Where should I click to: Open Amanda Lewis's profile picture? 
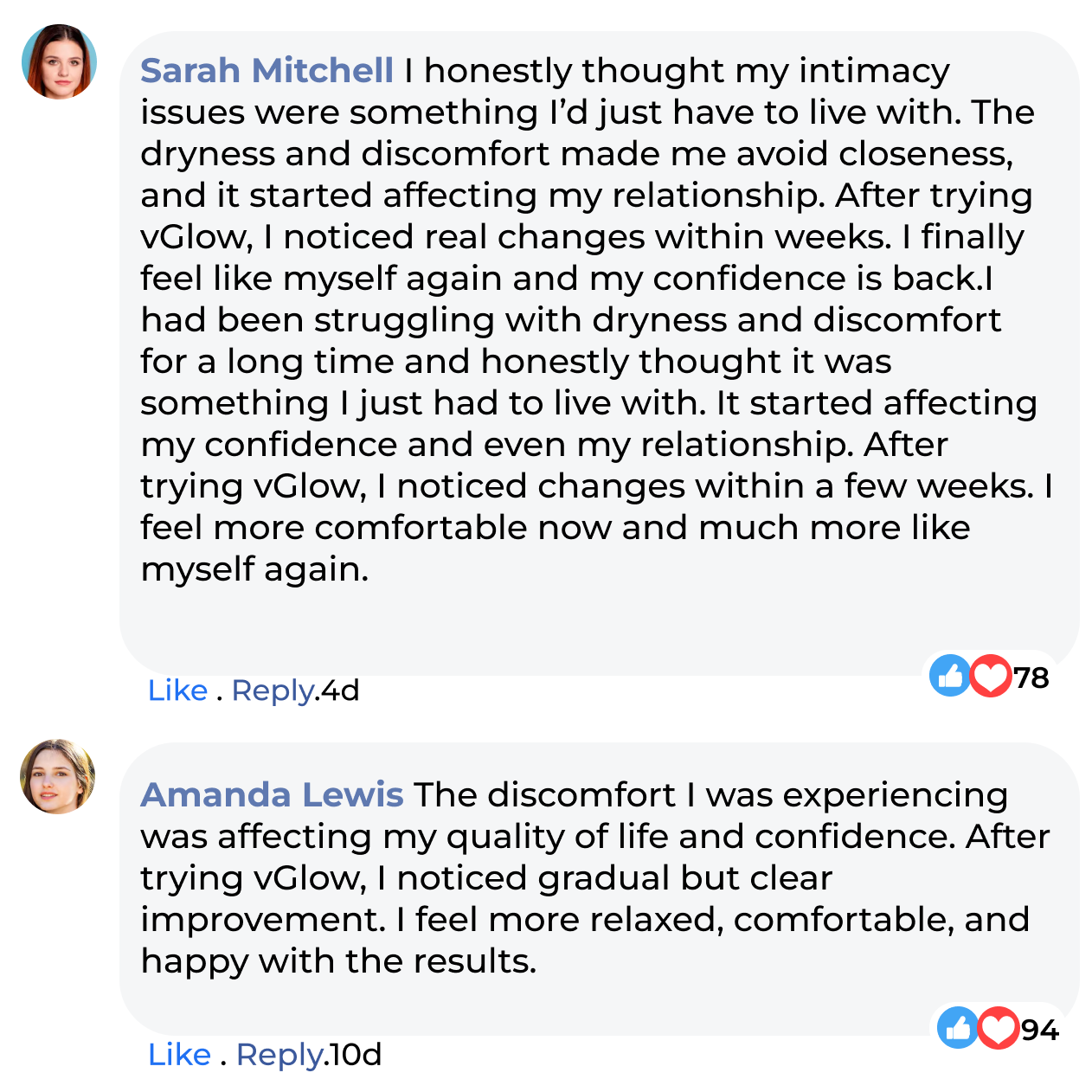click(x=58, y=776)
